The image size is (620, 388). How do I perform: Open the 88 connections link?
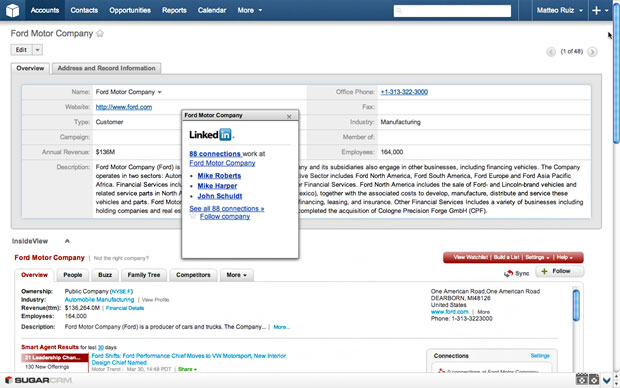[x=215, y=154]
